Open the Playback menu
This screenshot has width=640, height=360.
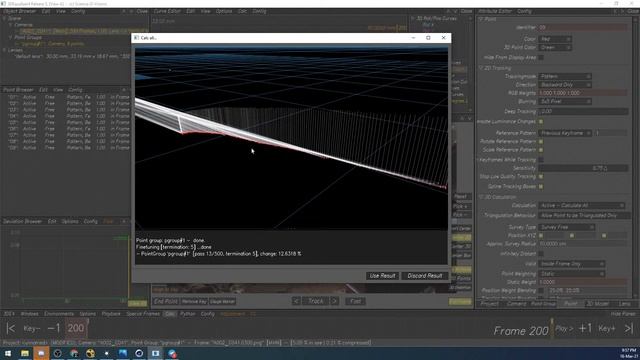click(x=111, y=314)
